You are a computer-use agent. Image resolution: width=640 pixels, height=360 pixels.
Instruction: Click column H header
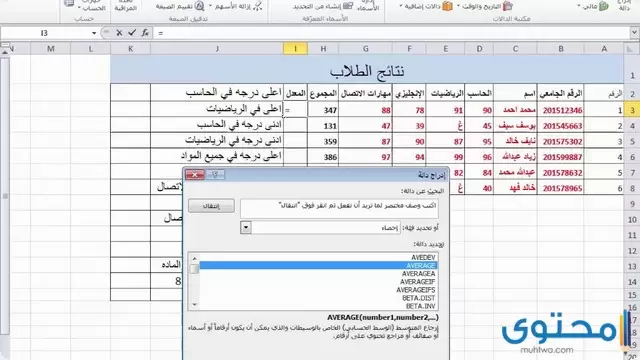coord(323,49)
